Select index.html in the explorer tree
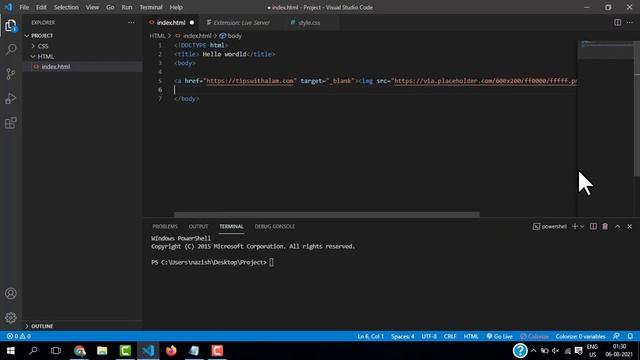The height and width of the screenshot is (360, 640). pos(56,67)
